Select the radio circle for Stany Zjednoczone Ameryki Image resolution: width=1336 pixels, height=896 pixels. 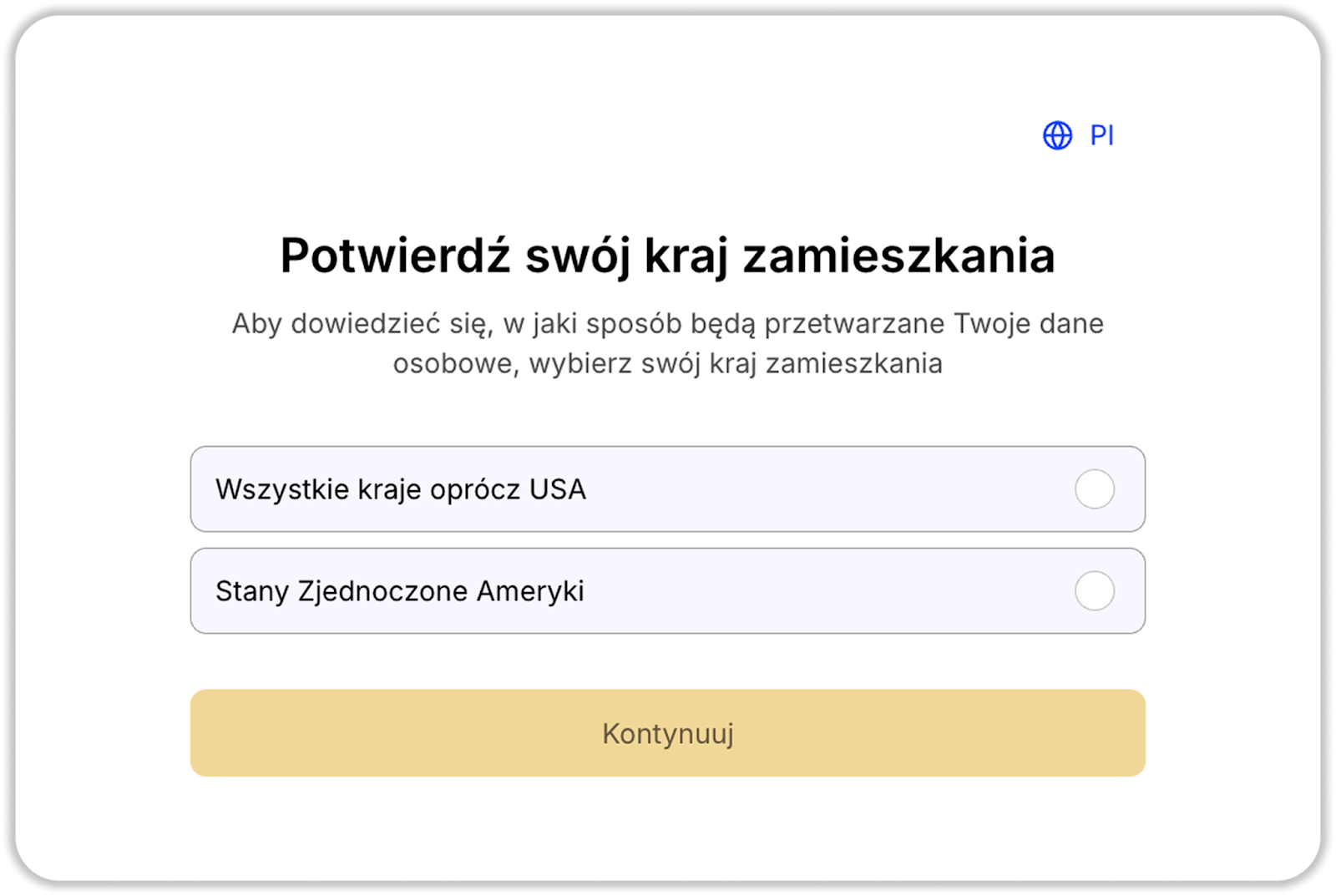(x=1094, y=591)
